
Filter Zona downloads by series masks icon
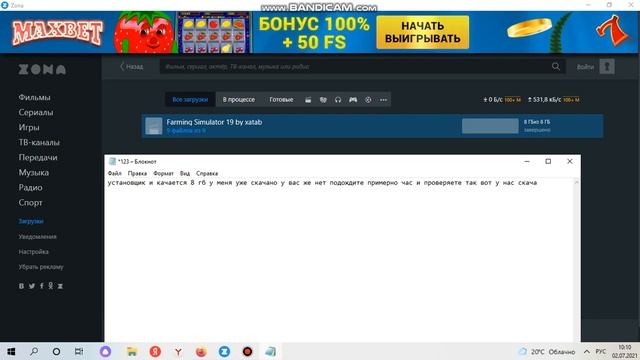point(323,100)
